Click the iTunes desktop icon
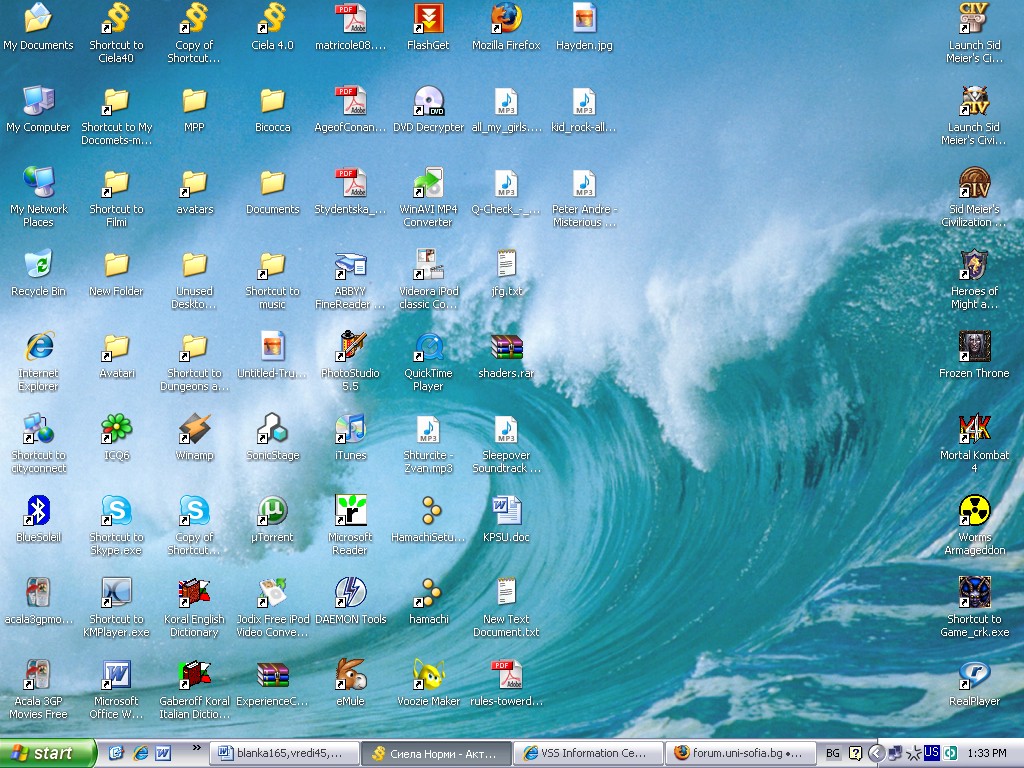This screenshot has width=1024, height=768. click(x=350, y=429)
